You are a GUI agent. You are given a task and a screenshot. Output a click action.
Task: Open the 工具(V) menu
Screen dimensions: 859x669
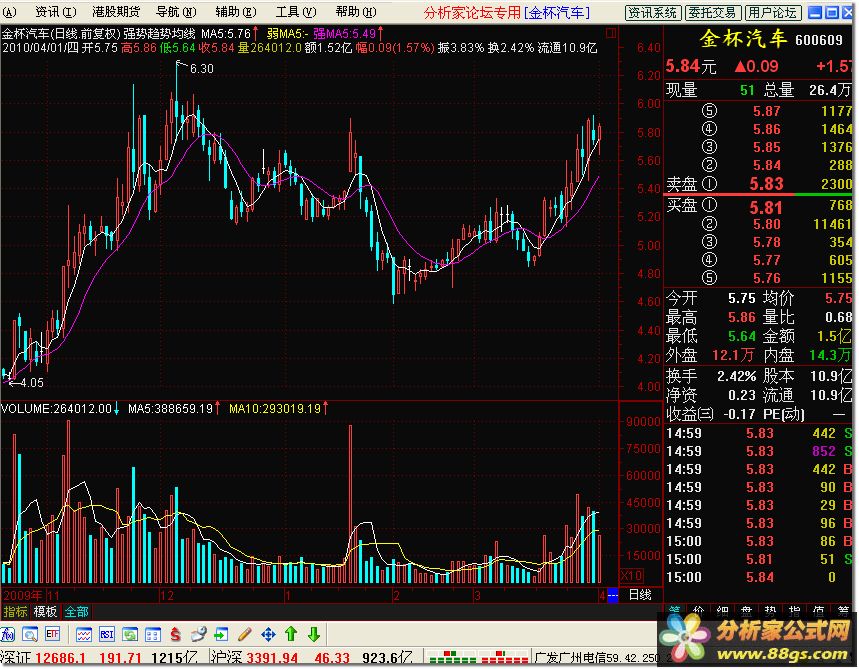[x=295, y=12]
